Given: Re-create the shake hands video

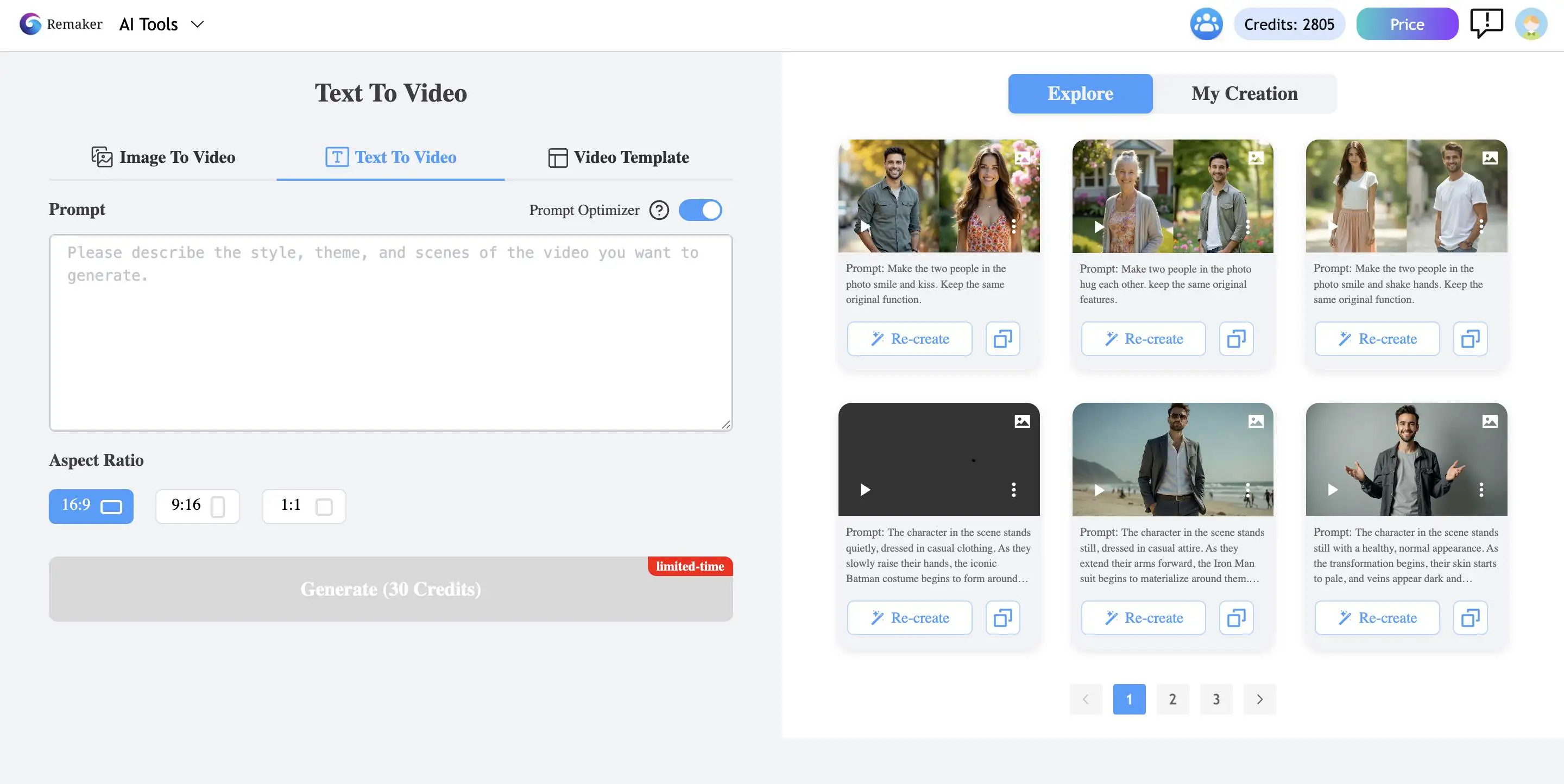Looking at the screenshot, I should (x=1377, y=339).
